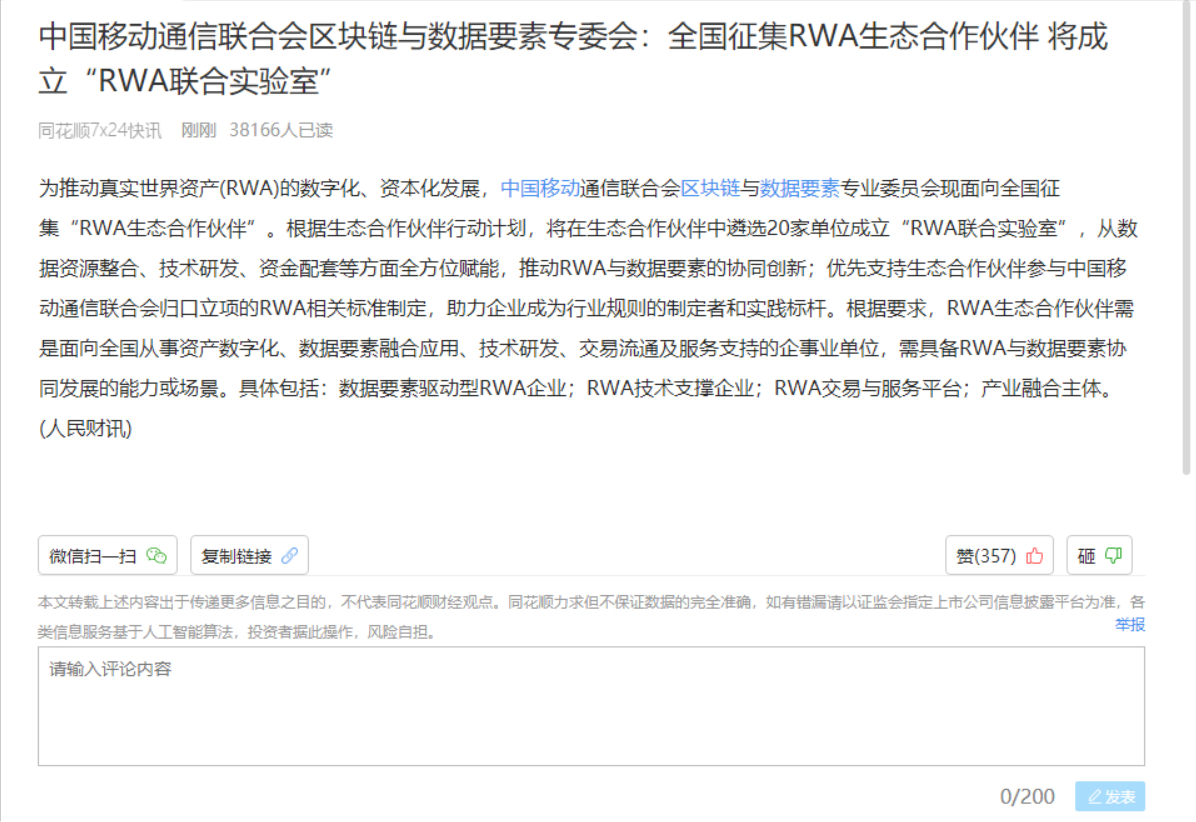This screenshot has height=822, width=1196.
Task: Open the 数据要素 hyperlink in article
Action: point(799,188)
